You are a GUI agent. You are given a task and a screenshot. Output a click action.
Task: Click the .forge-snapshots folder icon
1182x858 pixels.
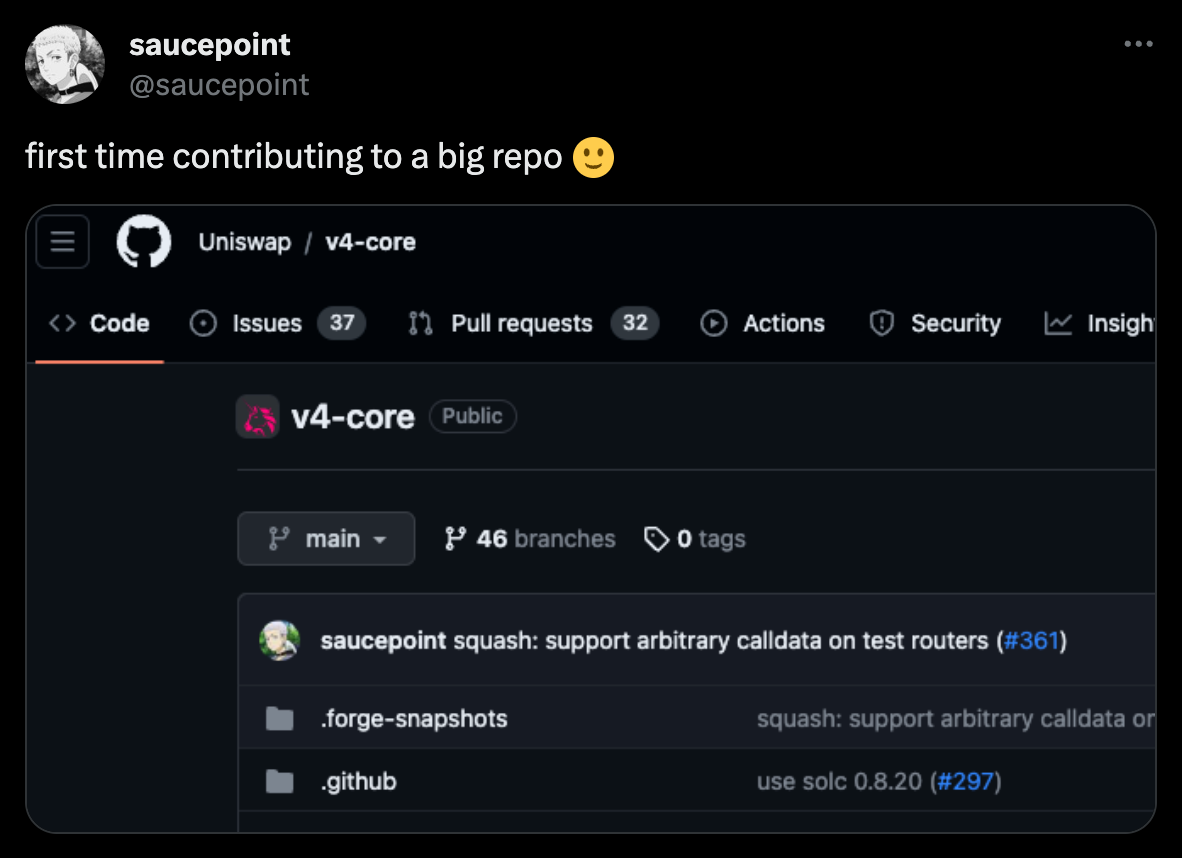pyautogui.click(x=280, y=718)
